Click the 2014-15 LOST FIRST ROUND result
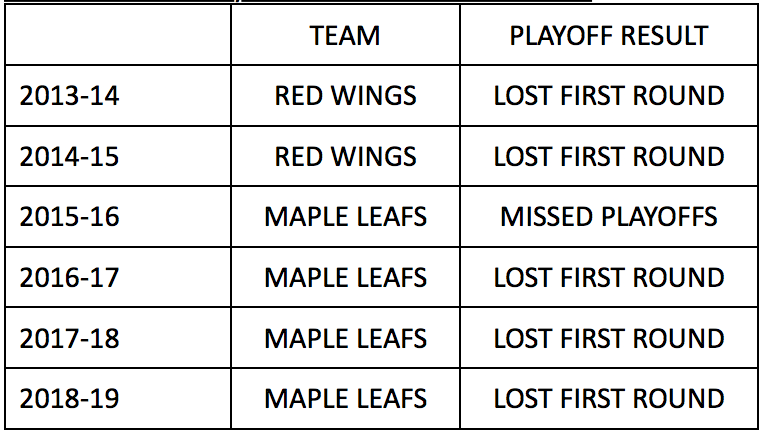The width and height of the screenshot is (762, 434). [609, 157]
